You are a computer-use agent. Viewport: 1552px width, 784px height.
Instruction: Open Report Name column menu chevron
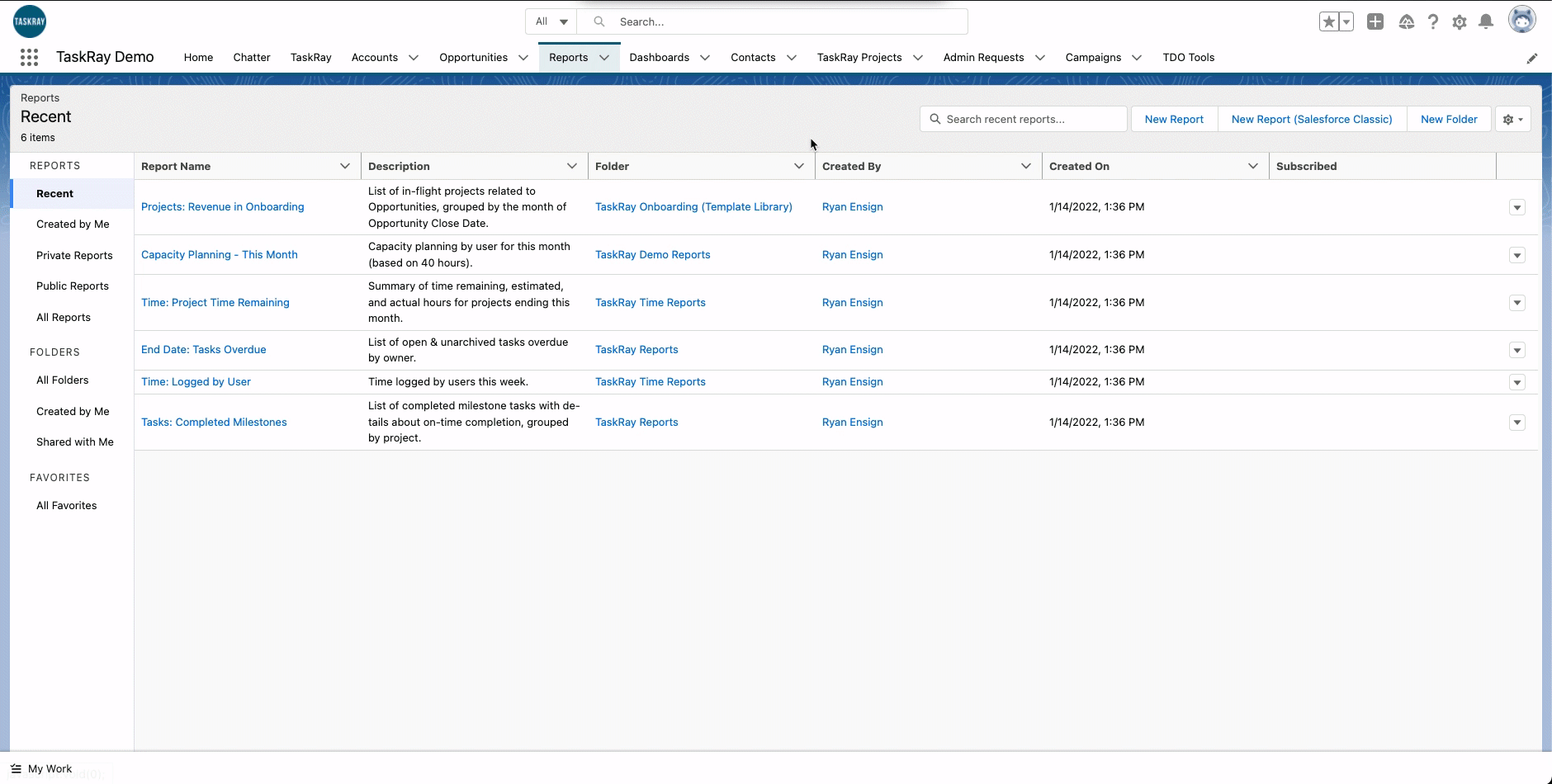(x=345, y=166)
